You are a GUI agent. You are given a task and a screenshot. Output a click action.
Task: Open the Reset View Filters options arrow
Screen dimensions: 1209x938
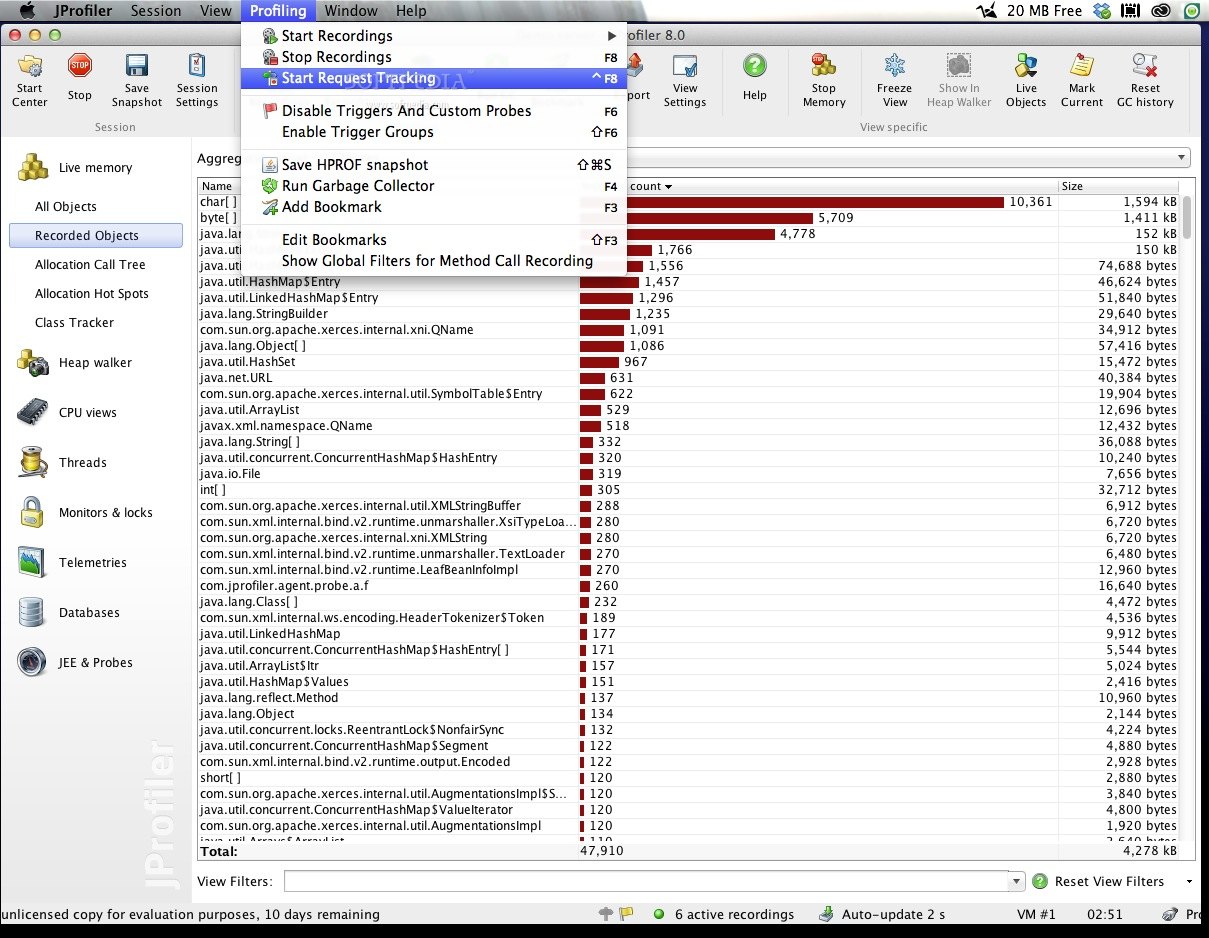tap(1189, 881)
